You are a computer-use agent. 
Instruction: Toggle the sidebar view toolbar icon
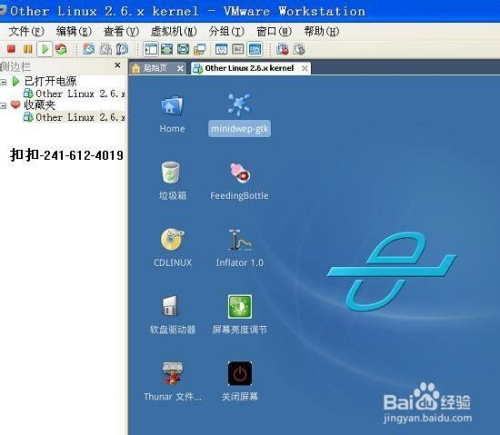[150, 49]
